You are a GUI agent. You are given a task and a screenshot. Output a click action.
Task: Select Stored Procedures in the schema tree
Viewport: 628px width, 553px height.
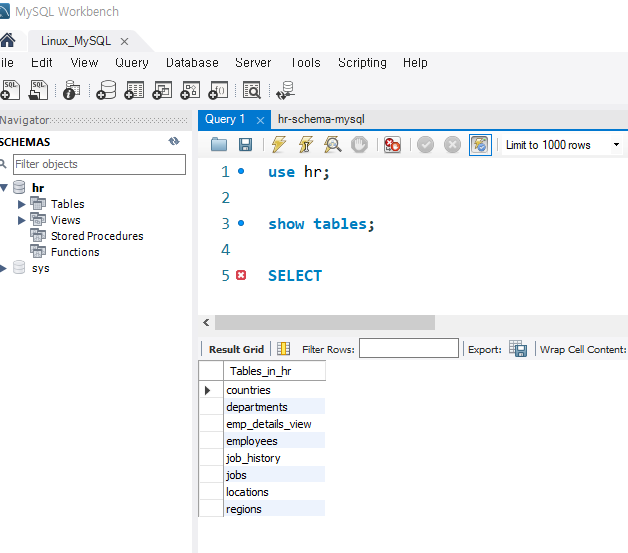point(97,236)
